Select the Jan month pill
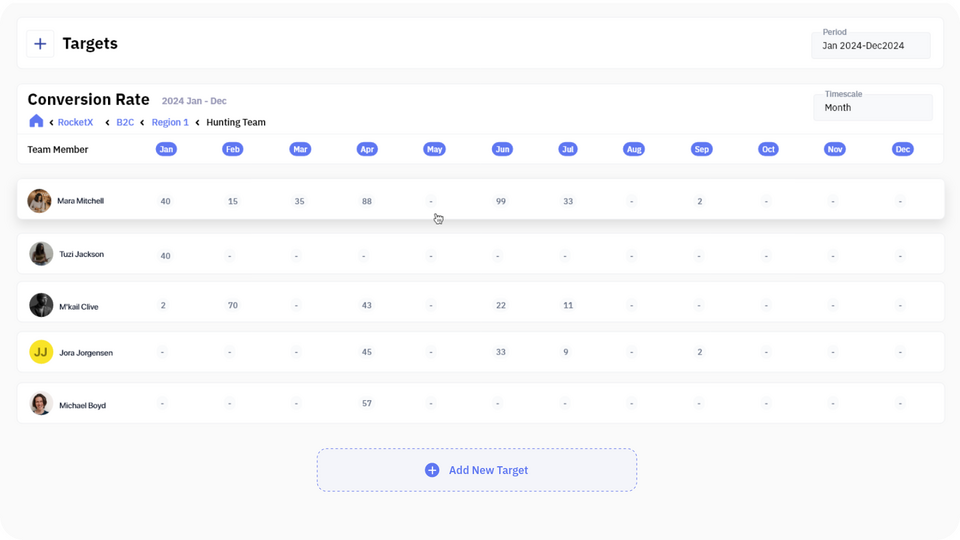This screenshot has width=960, height=540. click(166, 149)
